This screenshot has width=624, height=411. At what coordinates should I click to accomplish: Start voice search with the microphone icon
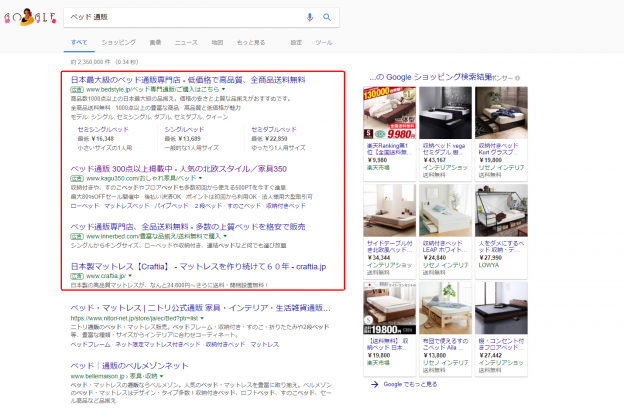click(x=310, y=17)
